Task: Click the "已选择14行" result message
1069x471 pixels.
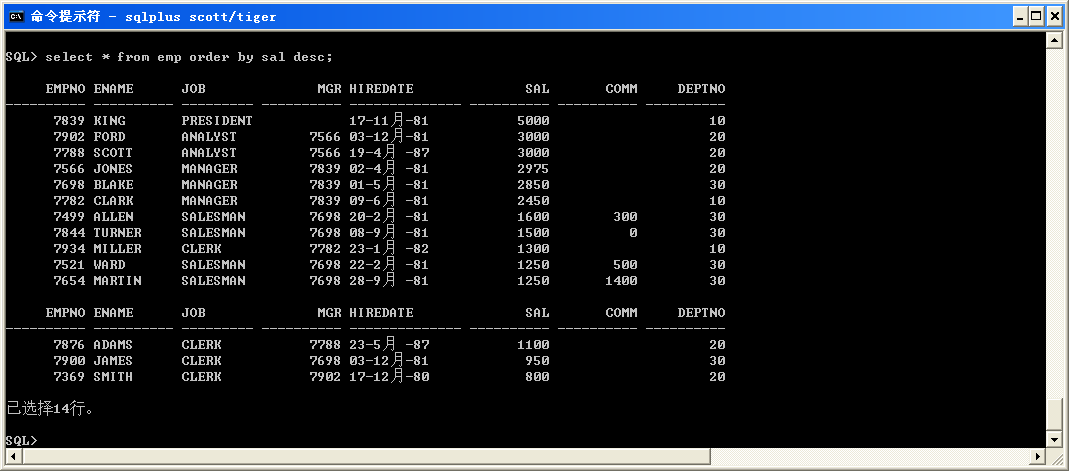Action: pos(50,409)
